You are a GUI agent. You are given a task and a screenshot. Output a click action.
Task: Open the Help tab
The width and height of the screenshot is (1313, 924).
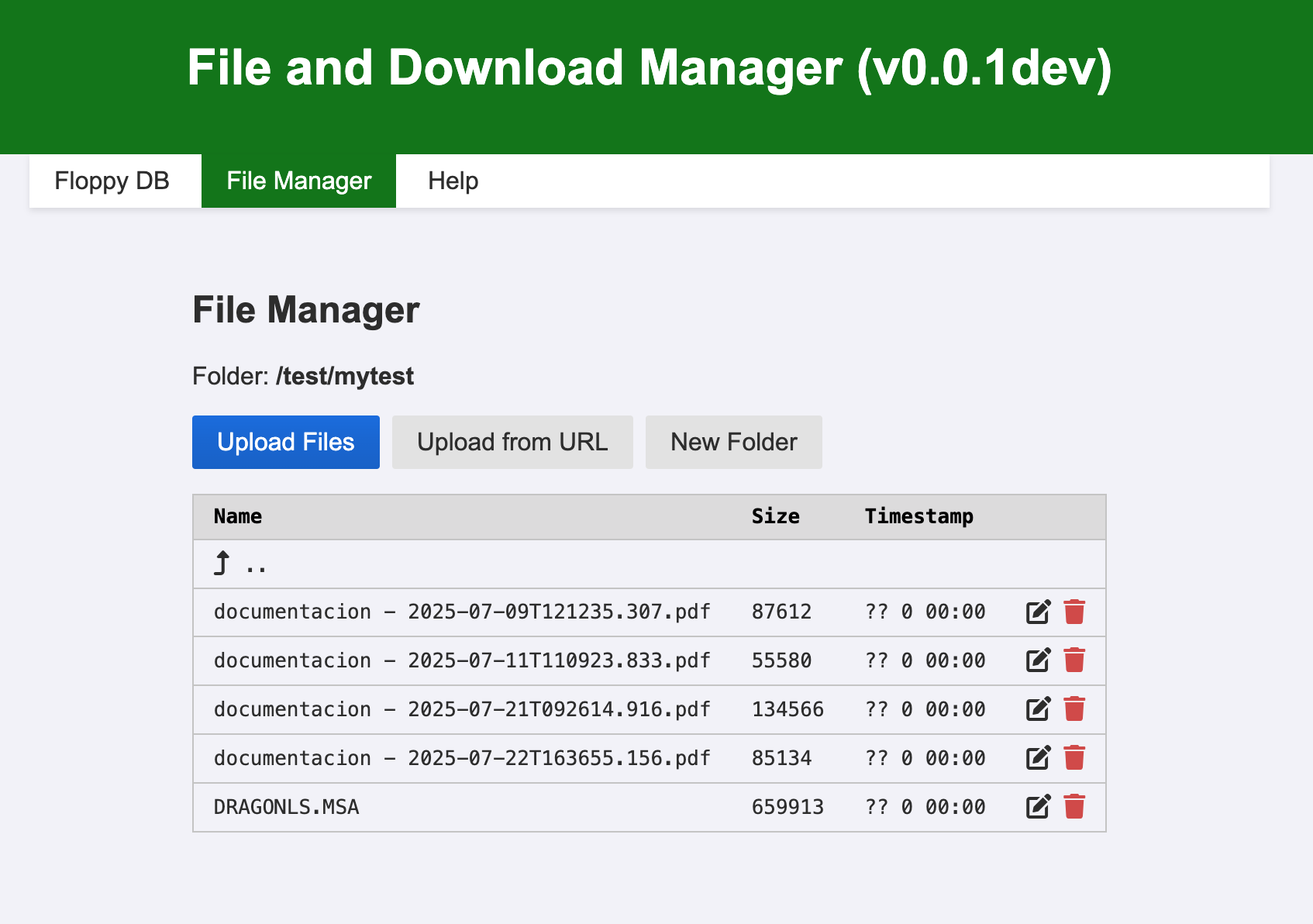pos(453,181)
